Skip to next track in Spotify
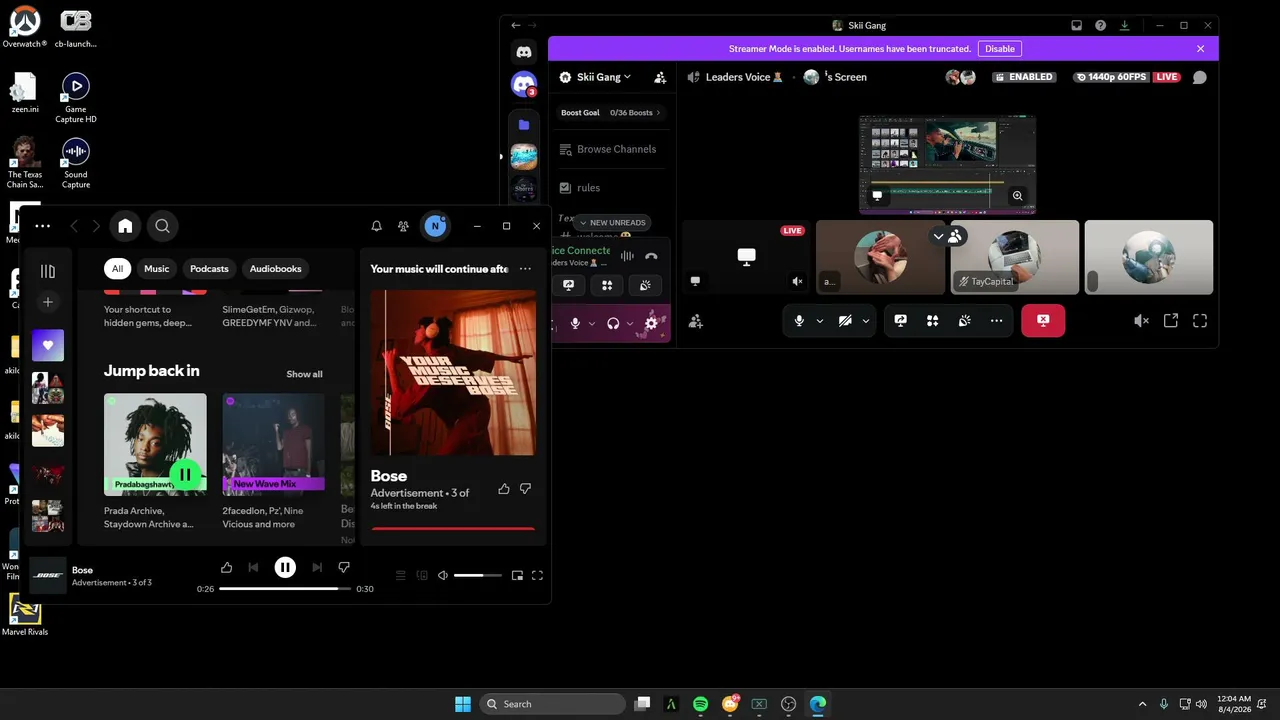 [x=317, y=567]
